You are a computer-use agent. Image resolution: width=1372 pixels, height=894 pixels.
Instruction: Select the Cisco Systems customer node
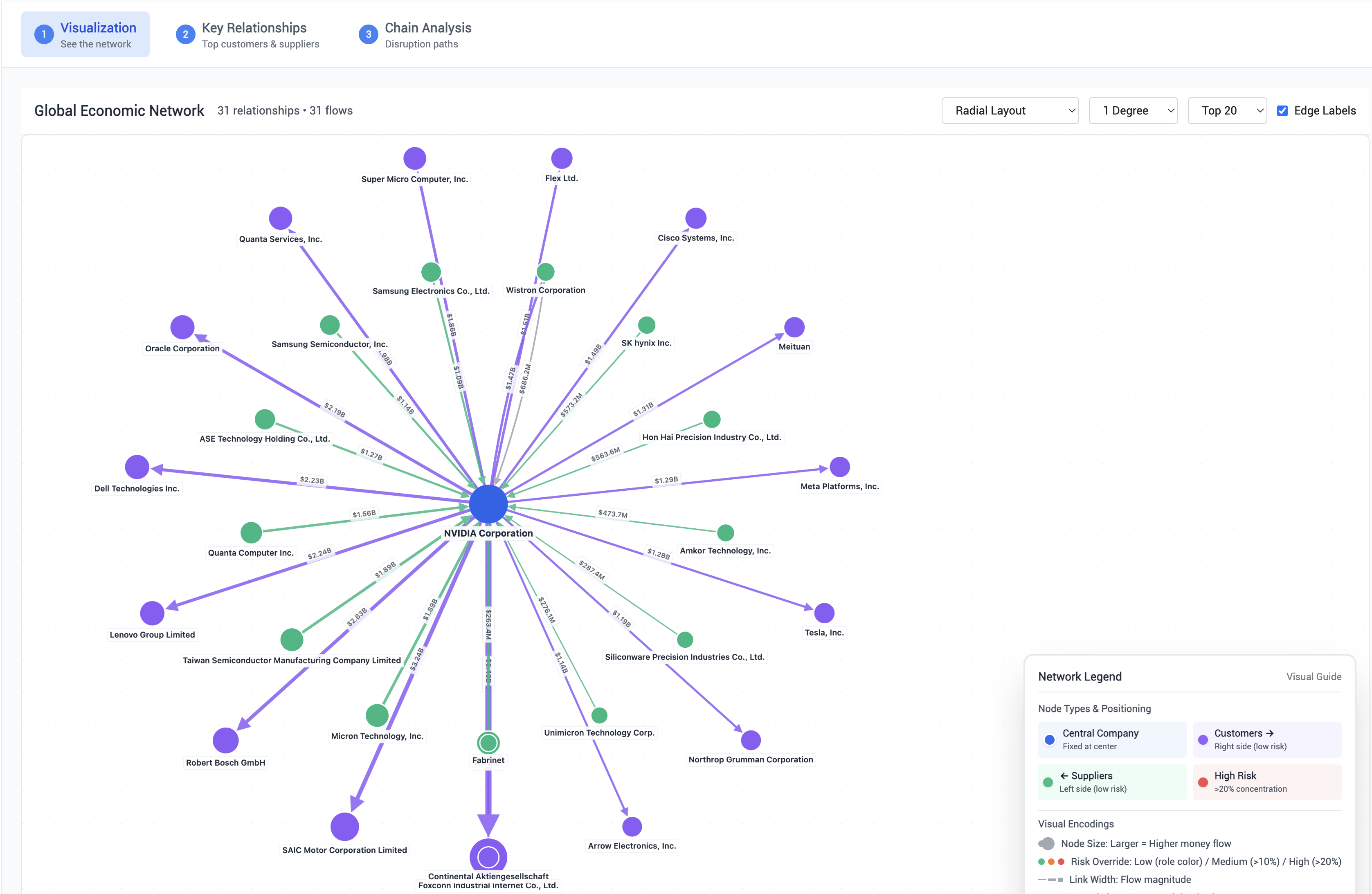pos(696,217)
